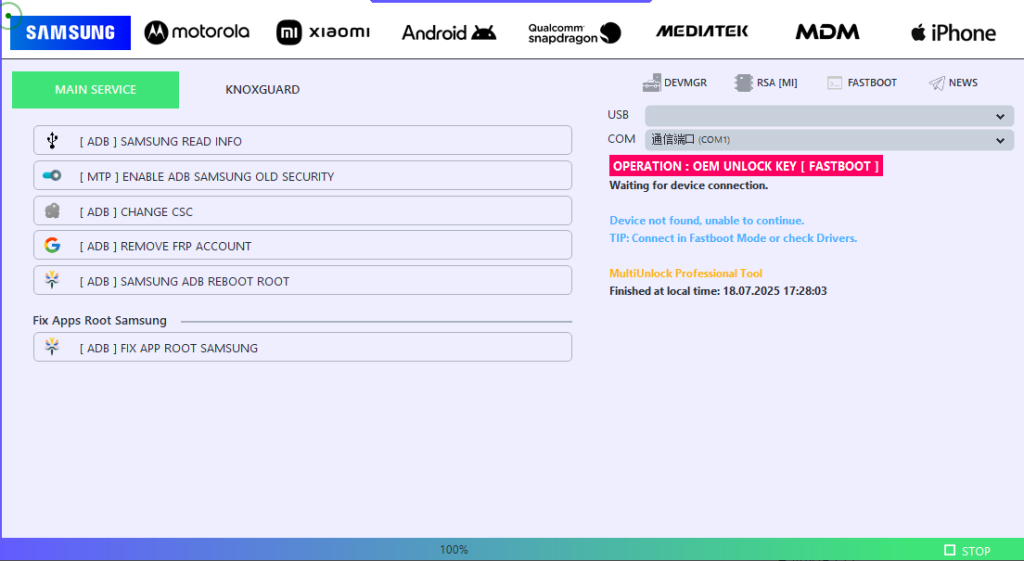Click the STOP button label
Screen dimensions: 1024x561
(x=976, y=551)
